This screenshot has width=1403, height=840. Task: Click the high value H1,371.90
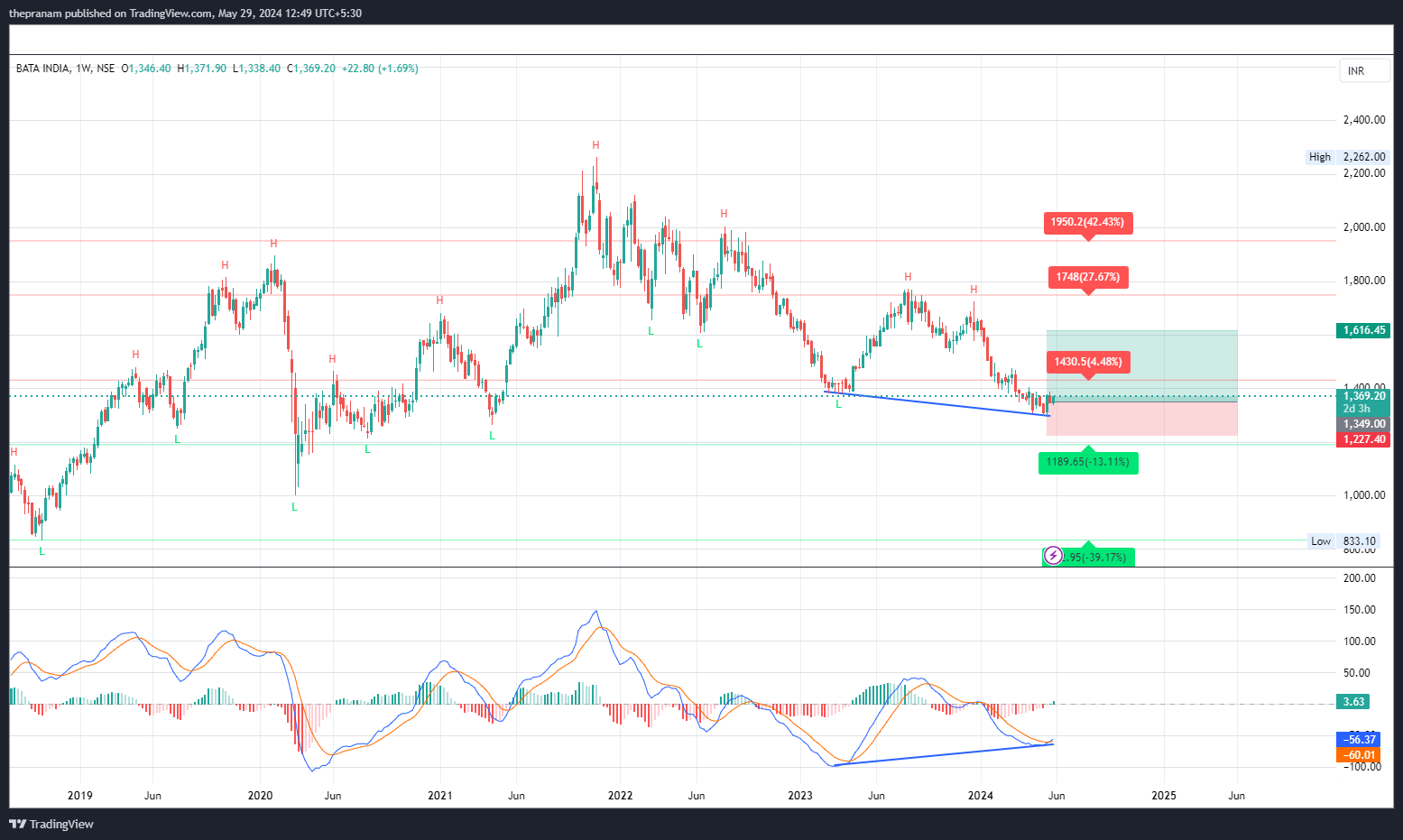click(x=202, y=69)
